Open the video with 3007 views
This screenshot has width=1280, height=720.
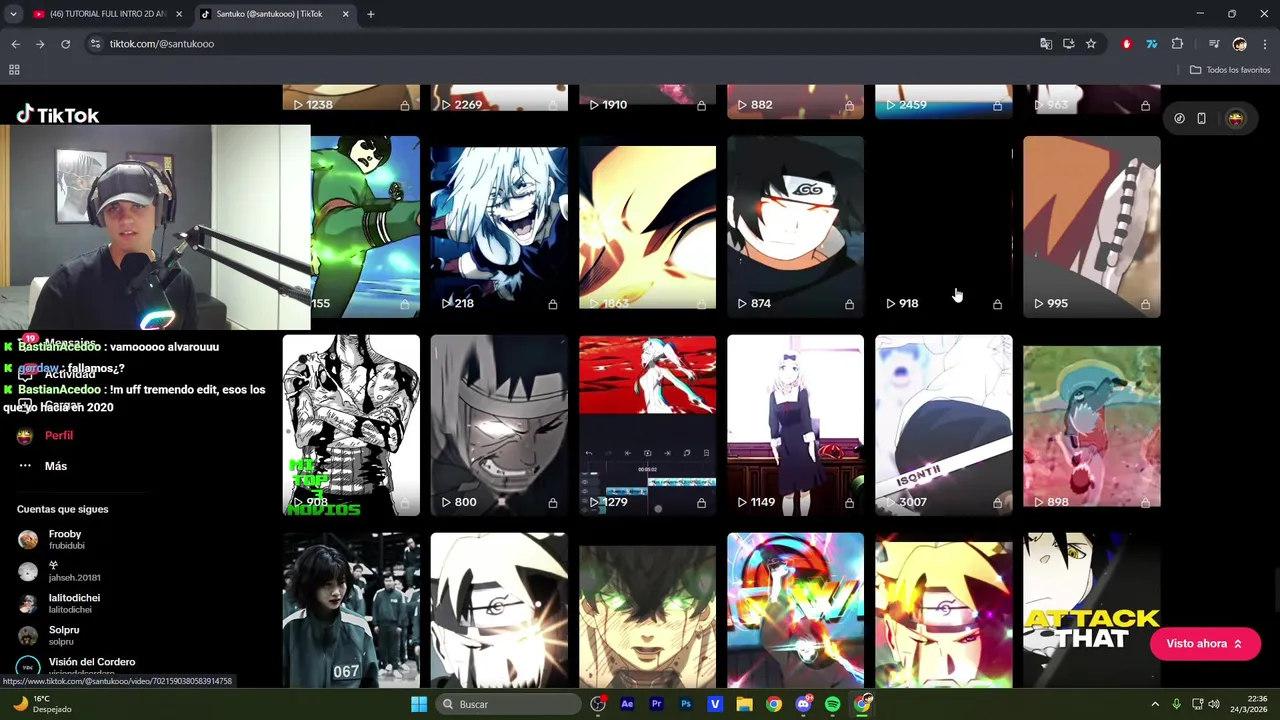(943, 426)
